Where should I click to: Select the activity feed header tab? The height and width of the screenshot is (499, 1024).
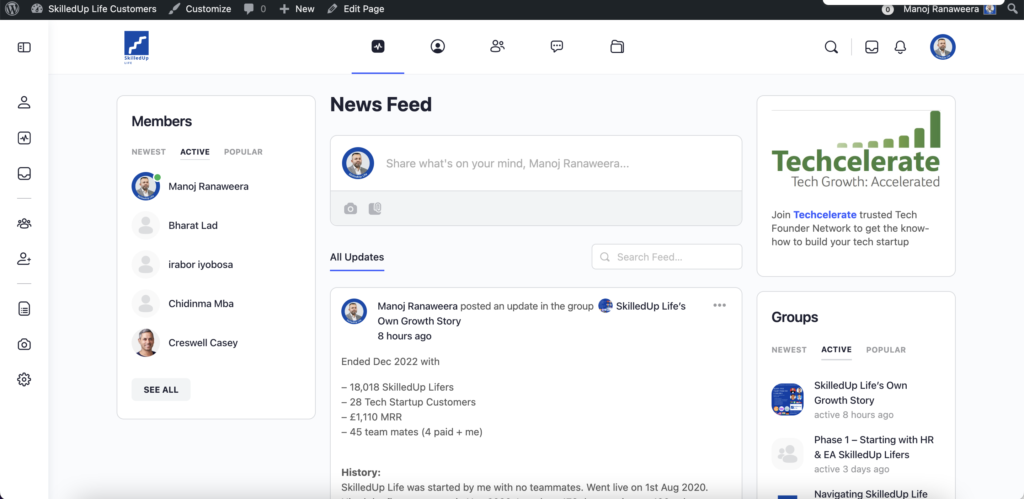(378, 46)
